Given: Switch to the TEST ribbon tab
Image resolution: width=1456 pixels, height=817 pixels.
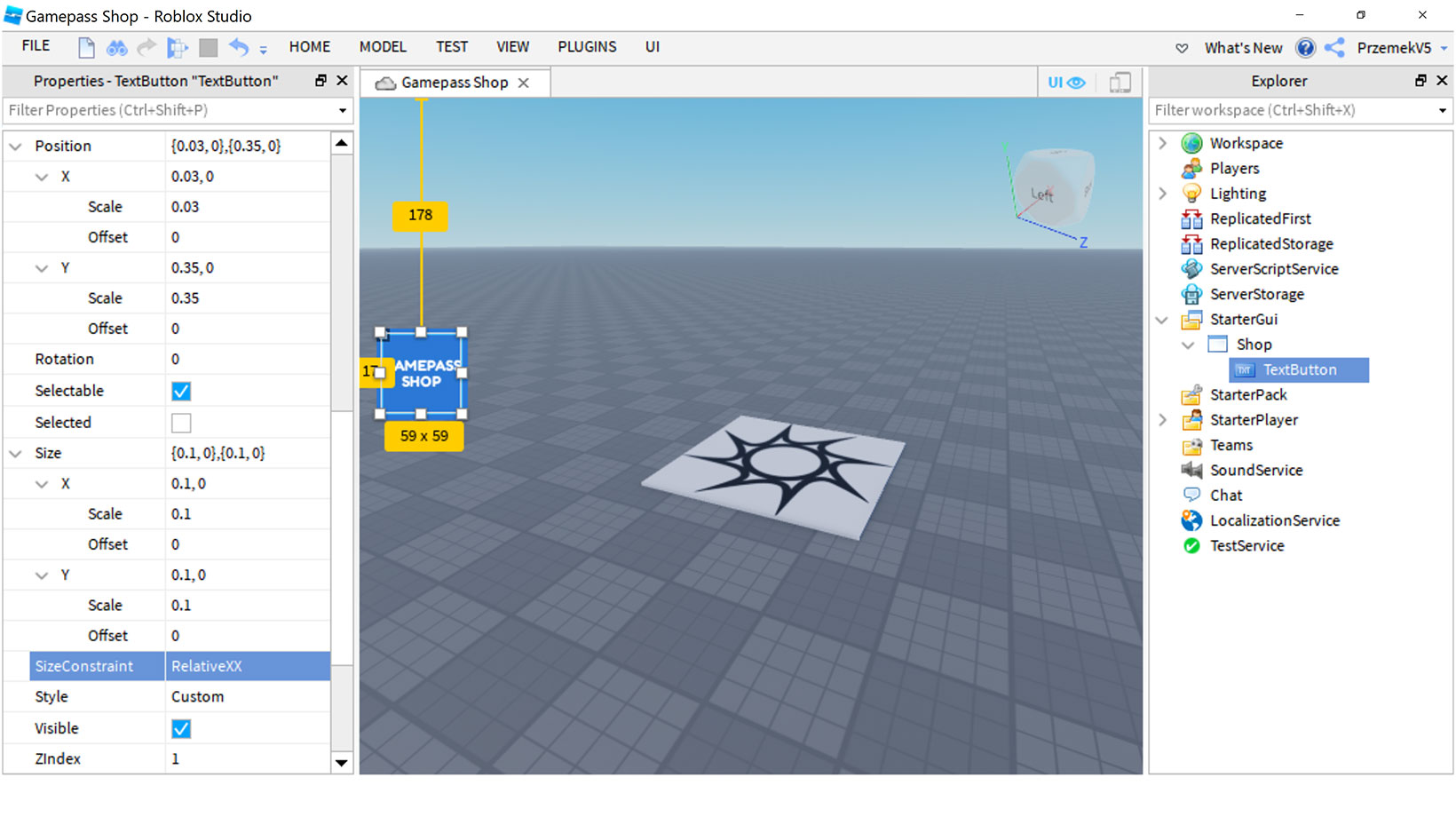Looking at the screenshot, I should (451, 47).
